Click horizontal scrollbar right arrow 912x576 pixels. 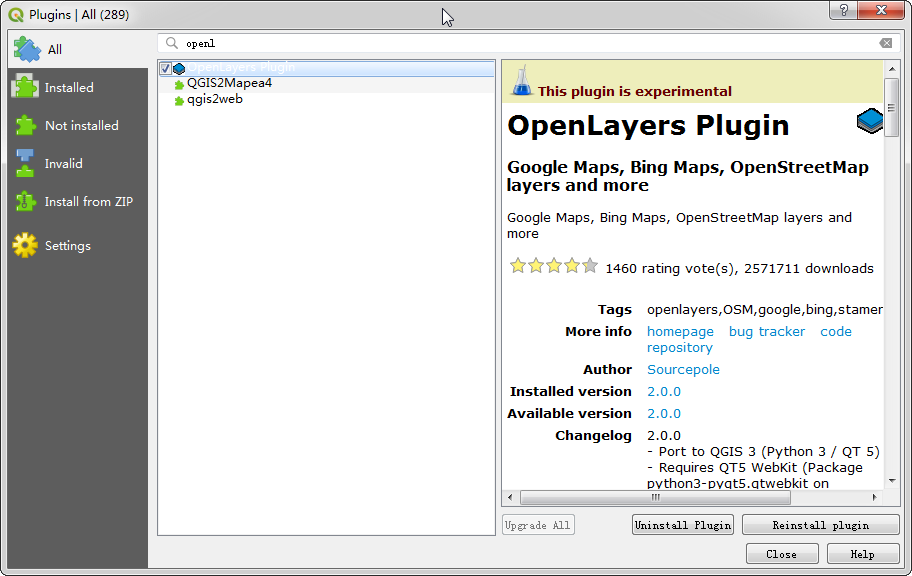[874, 497]
